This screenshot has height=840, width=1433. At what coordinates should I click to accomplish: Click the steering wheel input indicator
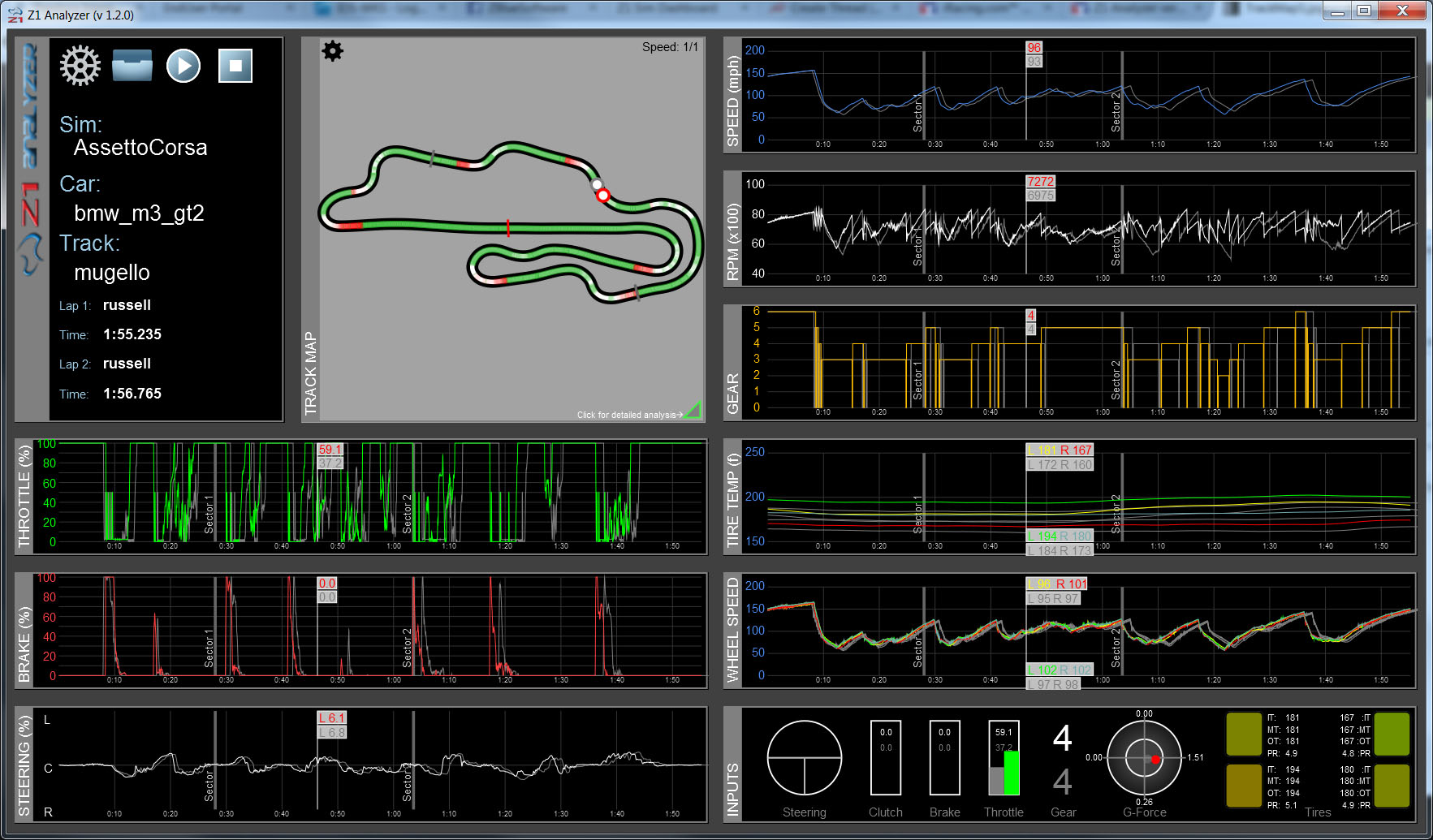coord(805,758)
